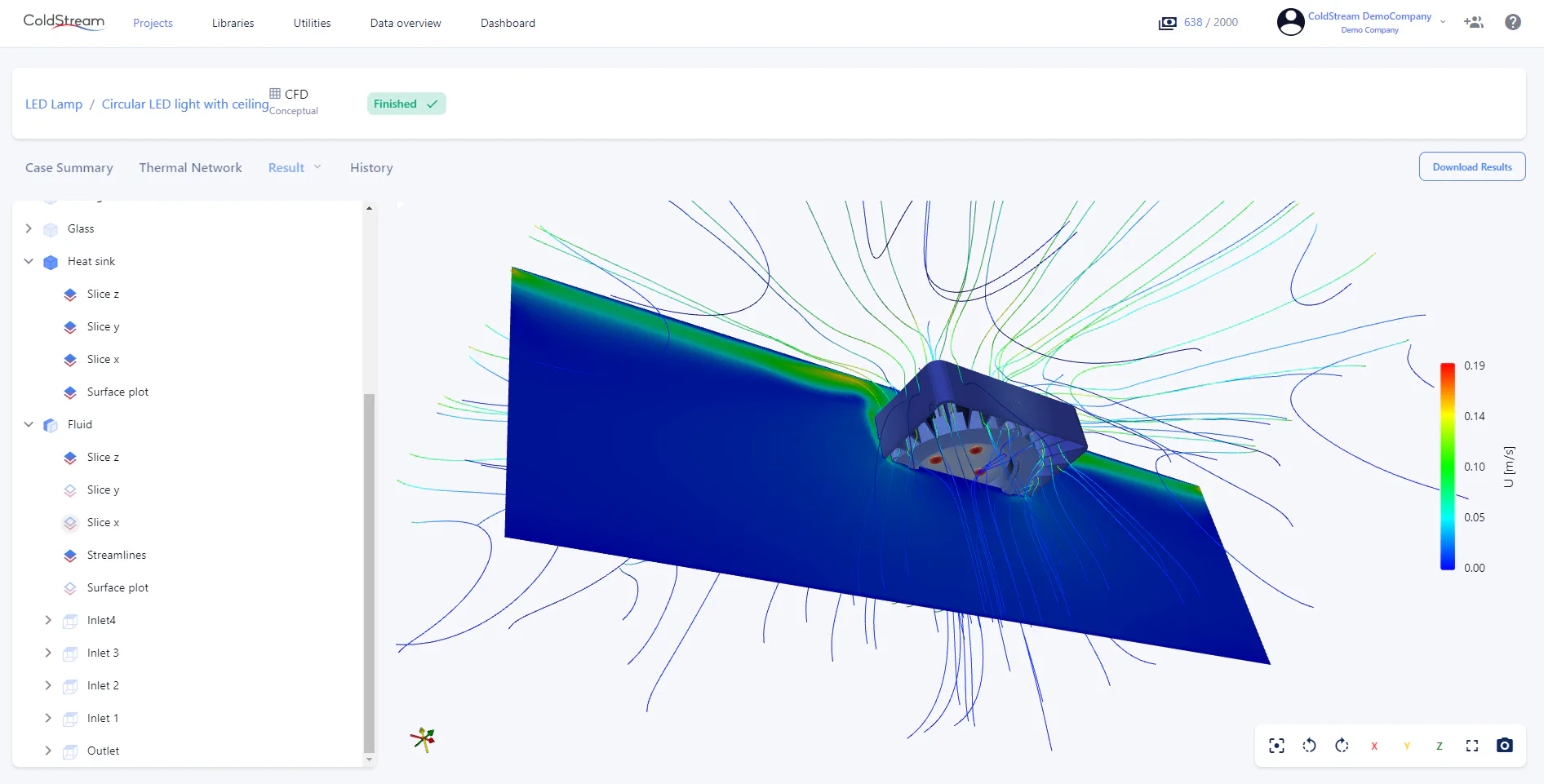
Task: Rotate the view clockwise
Action: pyautogui.click(x=1342, y=746)
